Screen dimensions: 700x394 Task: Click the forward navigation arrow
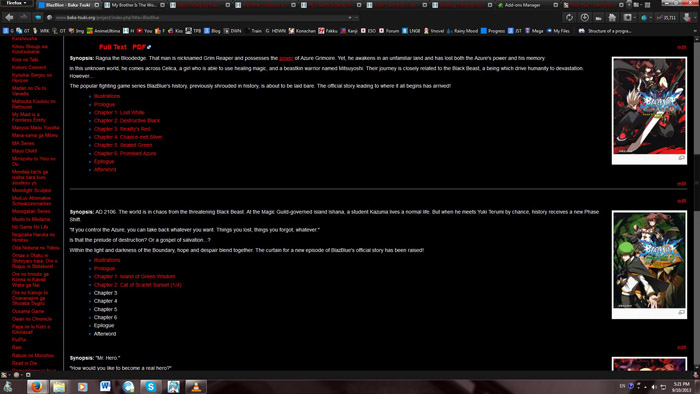tap(24, 17)
